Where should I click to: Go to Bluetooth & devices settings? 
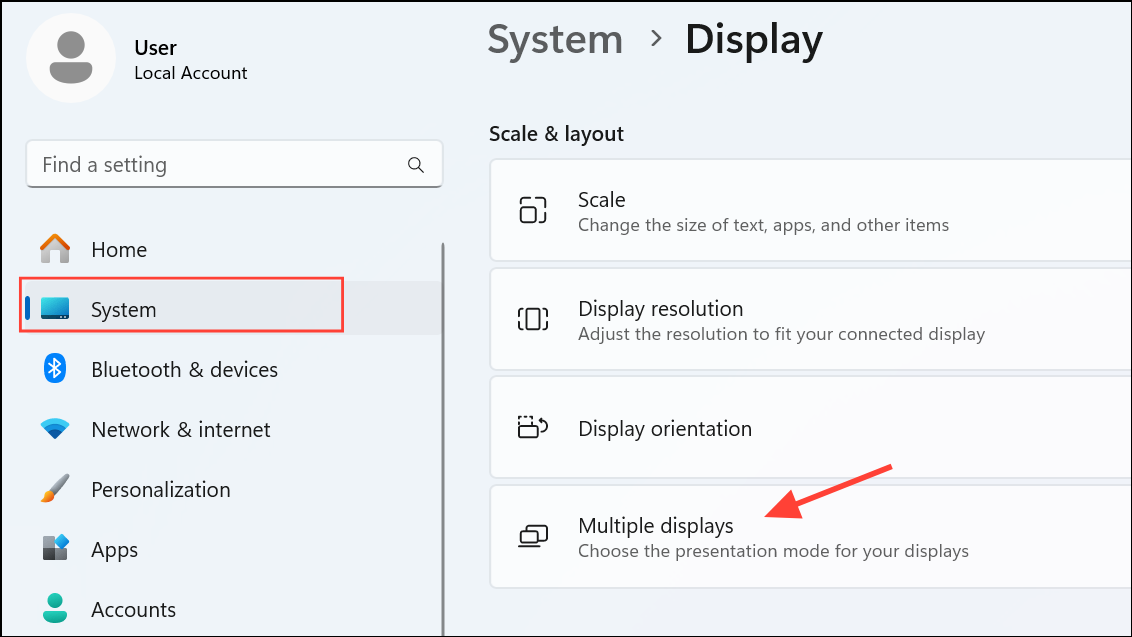click(184, 370)
